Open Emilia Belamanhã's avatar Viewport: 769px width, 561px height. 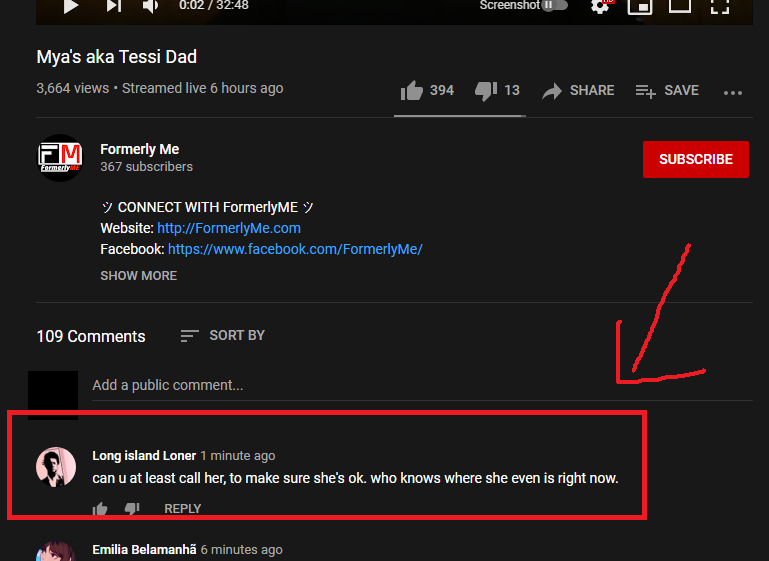tap(56, 551)
